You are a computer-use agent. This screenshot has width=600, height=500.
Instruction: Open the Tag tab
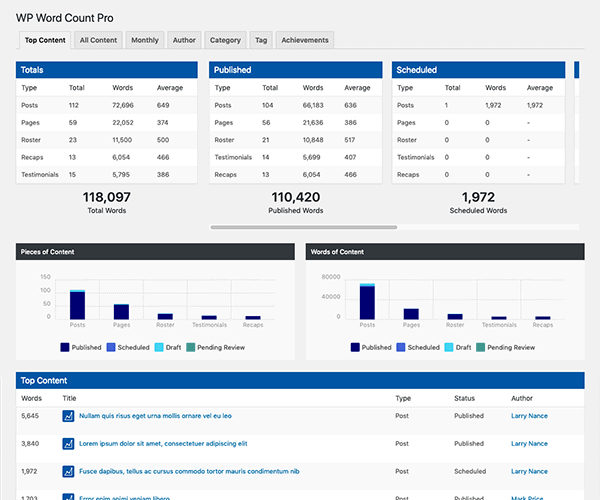pos(261,40)
